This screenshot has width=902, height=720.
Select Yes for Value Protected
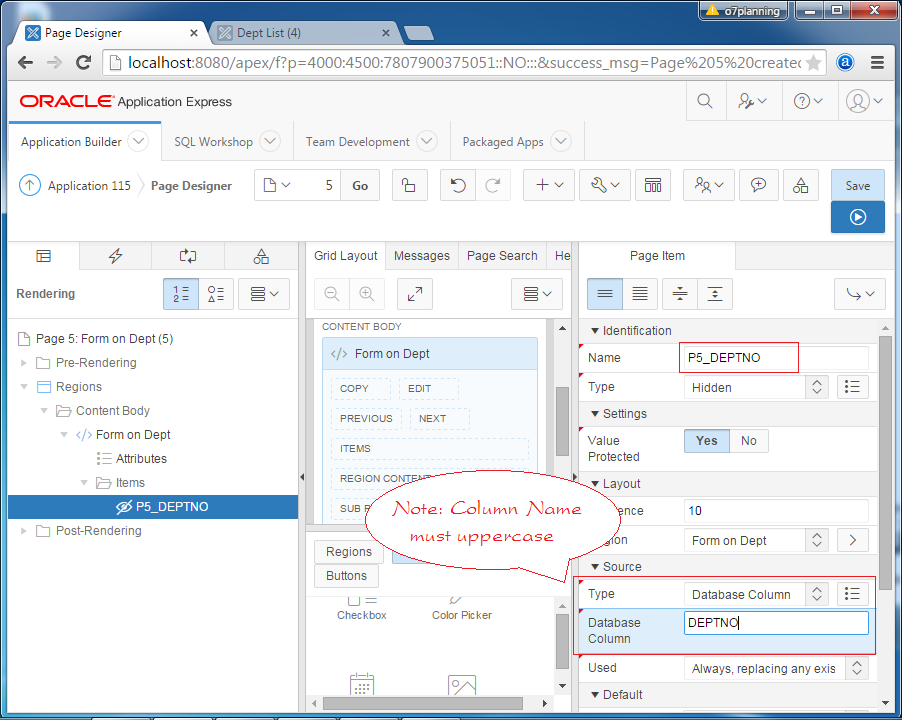click(707, 441)
